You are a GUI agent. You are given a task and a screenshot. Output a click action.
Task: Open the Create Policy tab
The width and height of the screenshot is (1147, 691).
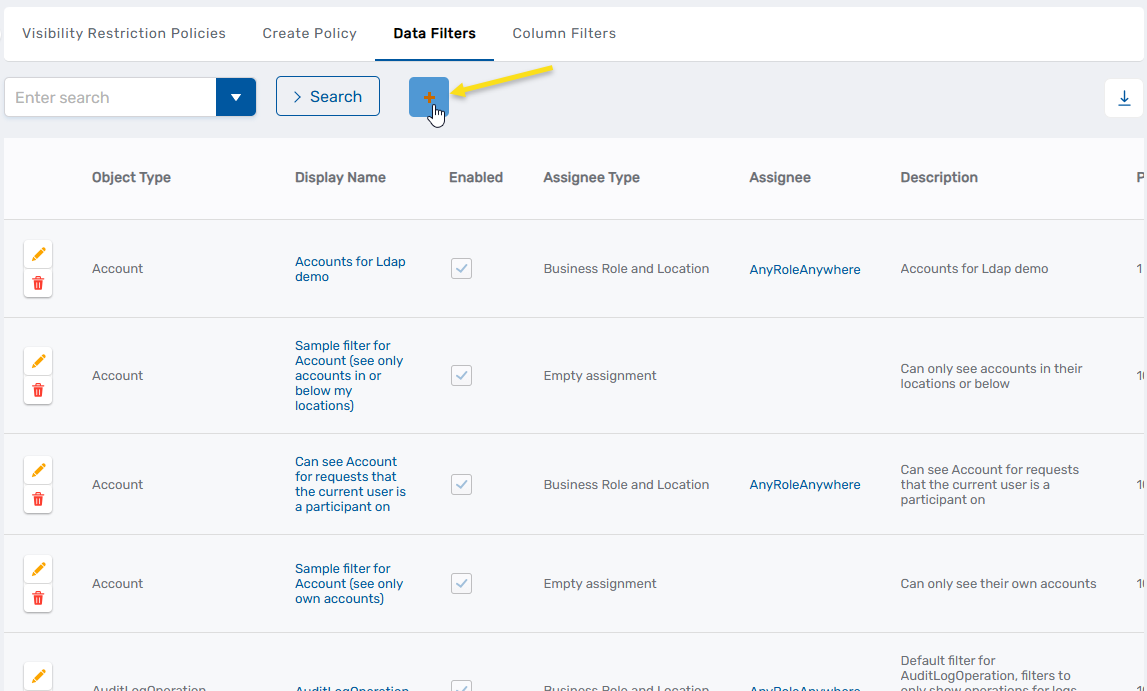click(309, 33)
